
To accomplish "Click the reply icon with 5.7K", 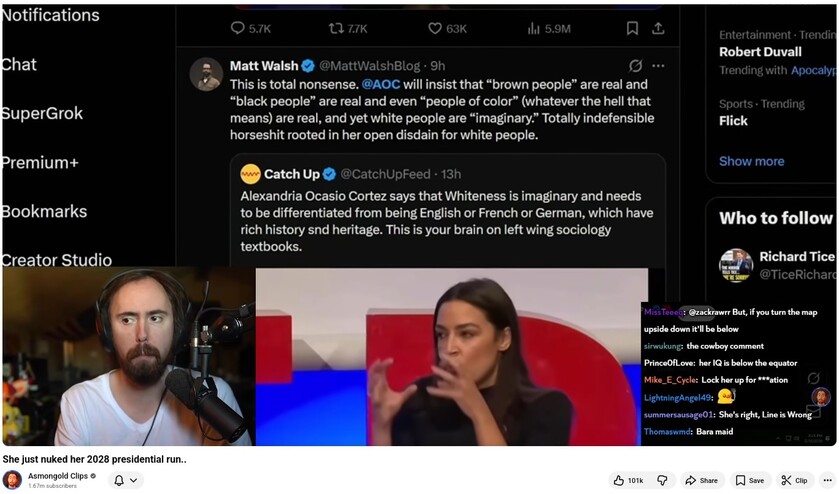I will pyautogui.click(x=238, y=29).
